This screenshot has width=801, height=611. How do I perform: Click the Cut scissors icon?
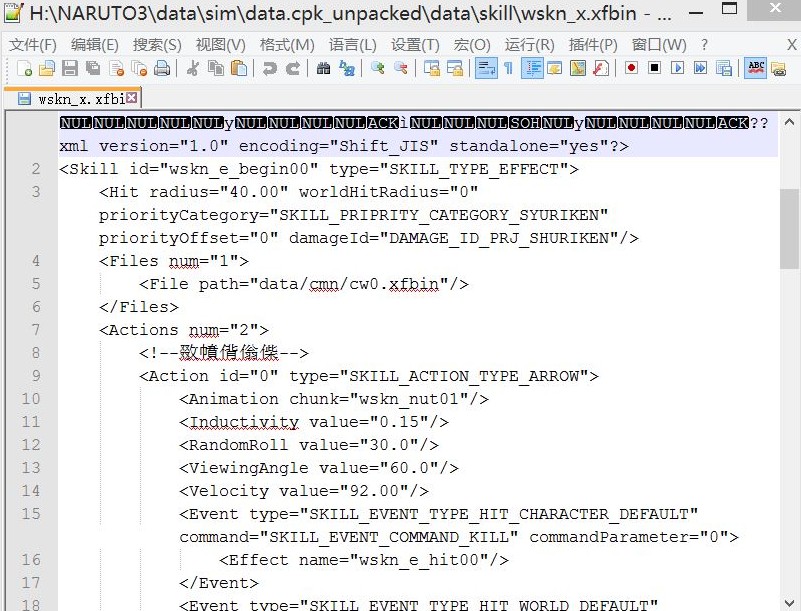click(193, 68)
